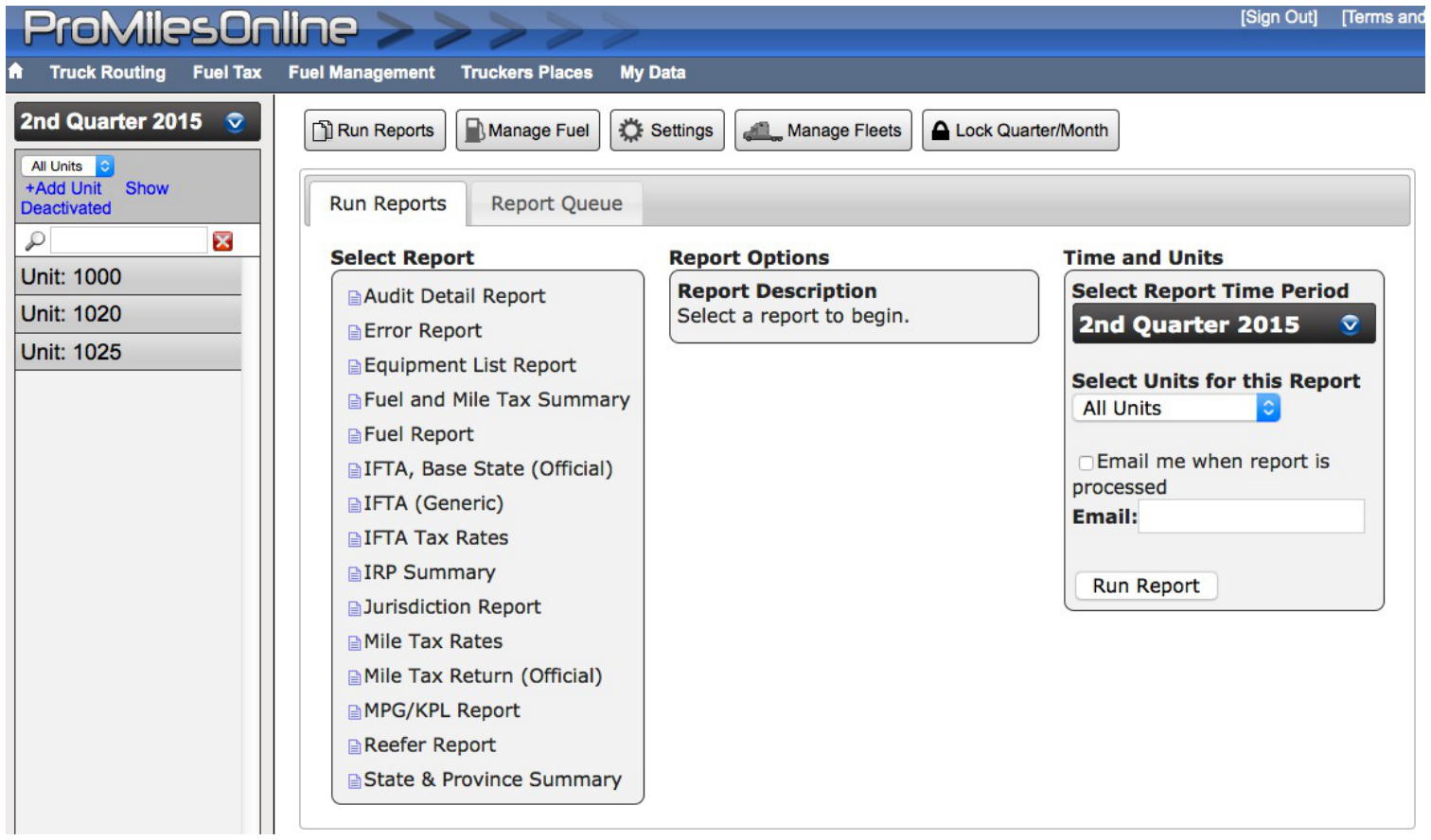Click the Sign Out link
The width and height of the screenshot is (1431, 840).
(1279, 17)
